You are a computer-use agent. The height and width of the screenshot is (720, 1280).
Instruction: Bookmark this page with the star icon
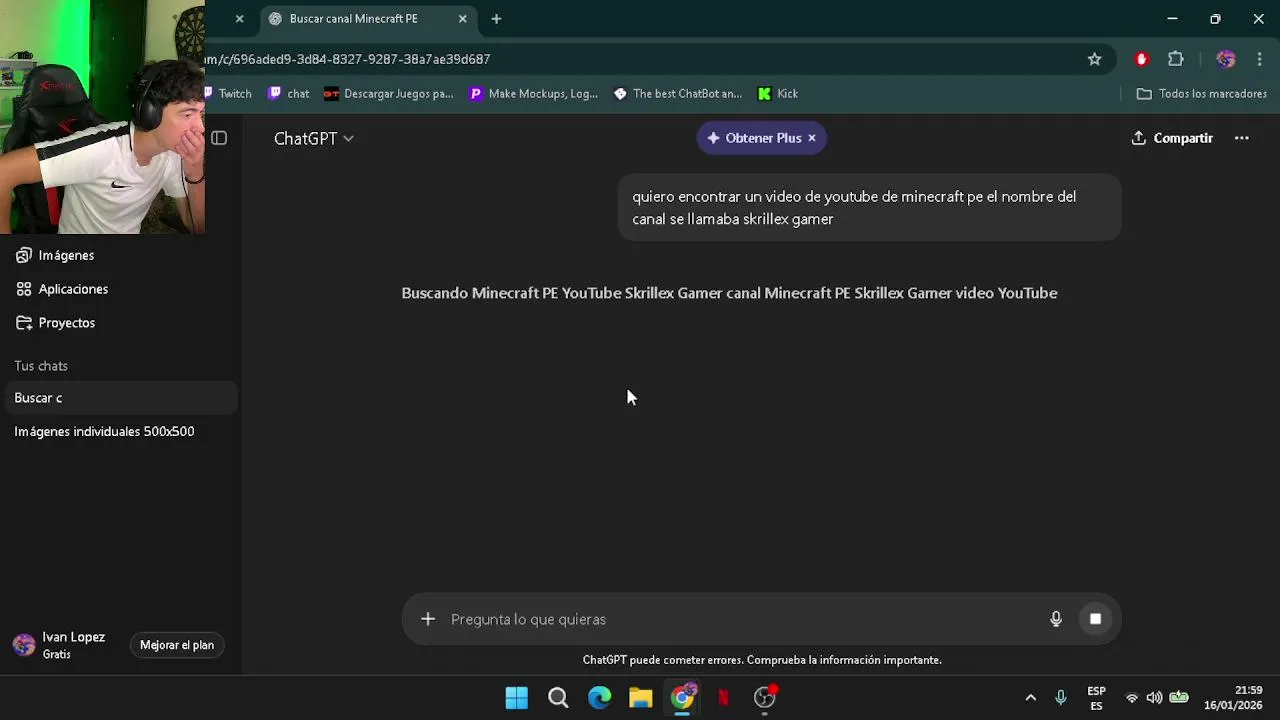1095,59
